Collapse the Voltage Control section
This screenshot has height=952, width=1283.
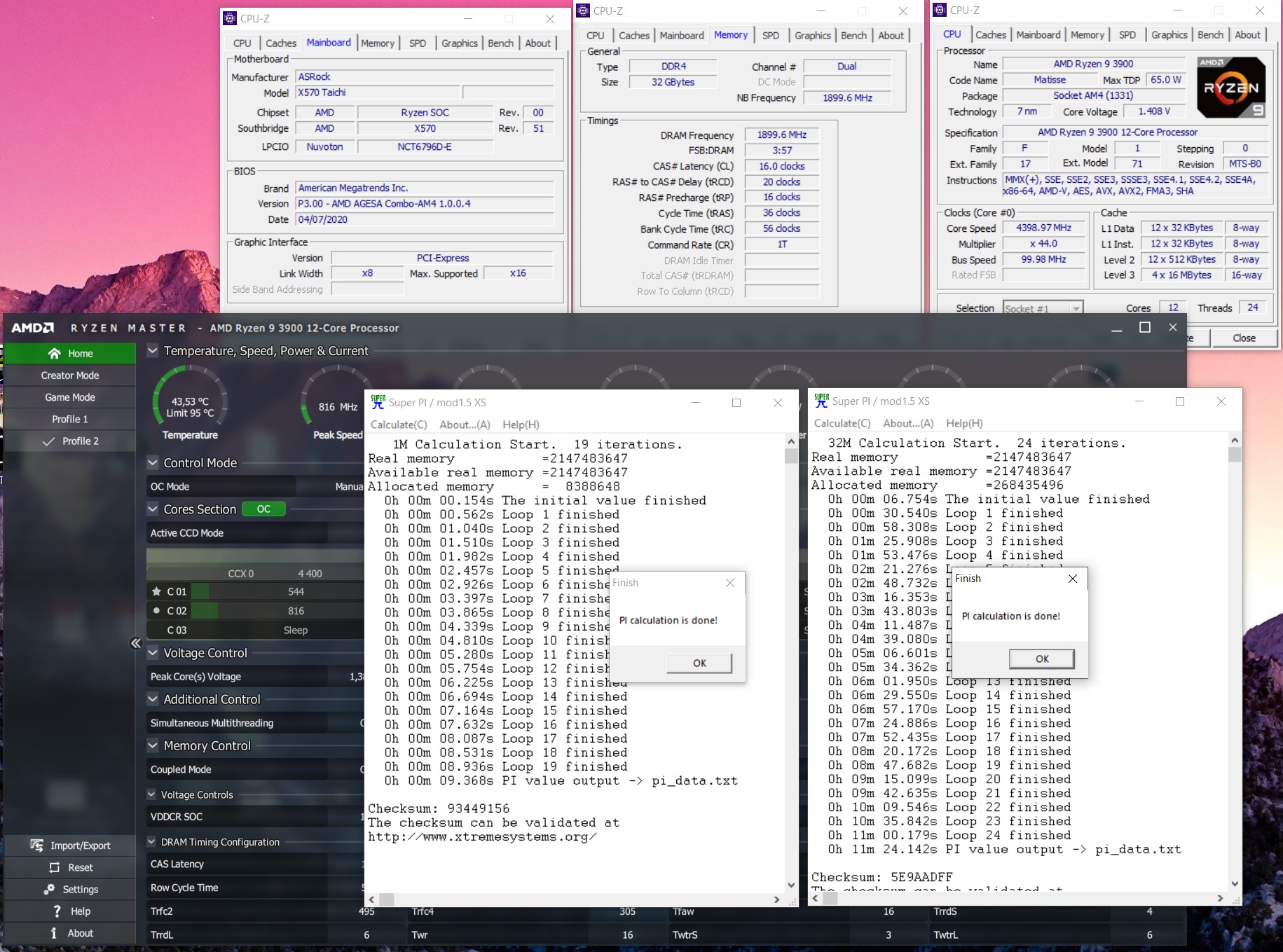tap(152, 652)
